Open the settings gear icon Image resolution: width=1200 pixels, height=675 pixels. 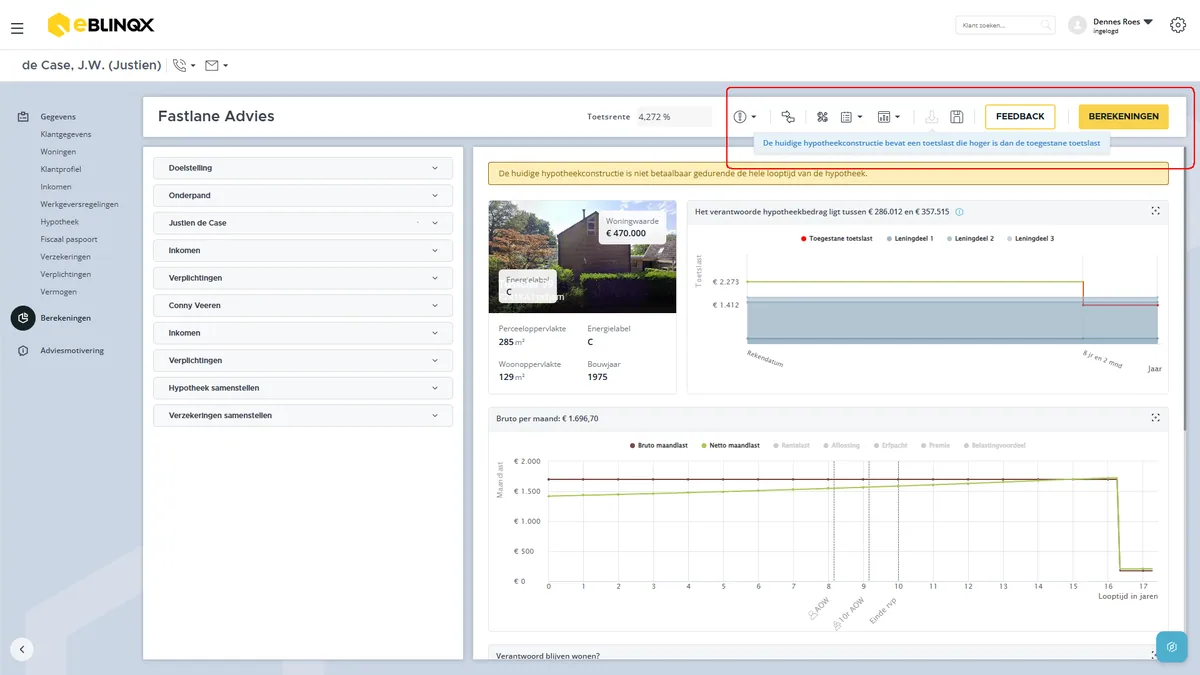coord(1177,25)
